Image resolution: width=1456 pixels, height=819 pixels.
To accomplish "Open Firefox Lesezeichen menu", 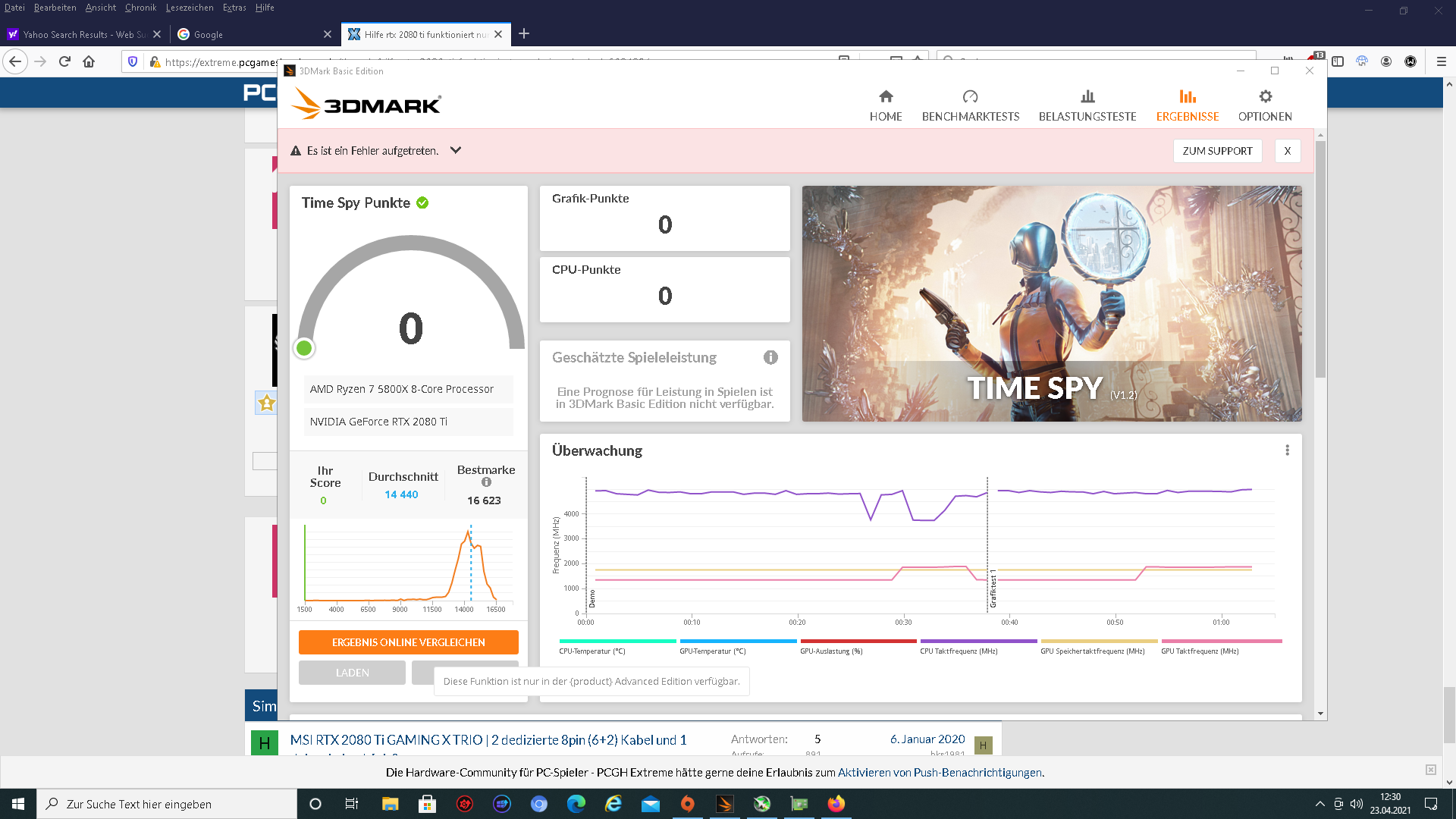I will pos(189,8).
